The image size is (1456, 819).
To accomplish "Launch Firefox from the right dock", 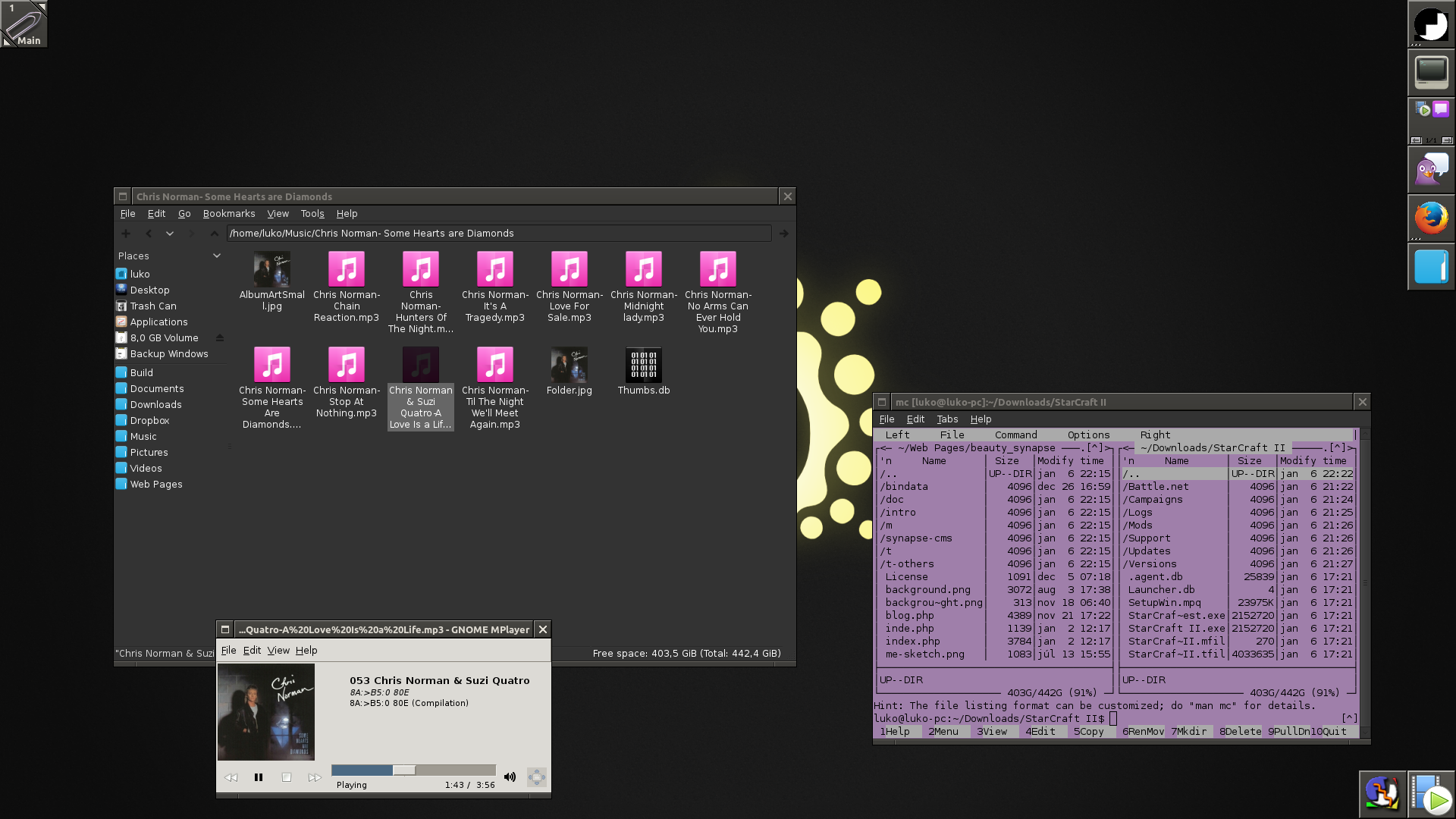I will click(1431, 218).
